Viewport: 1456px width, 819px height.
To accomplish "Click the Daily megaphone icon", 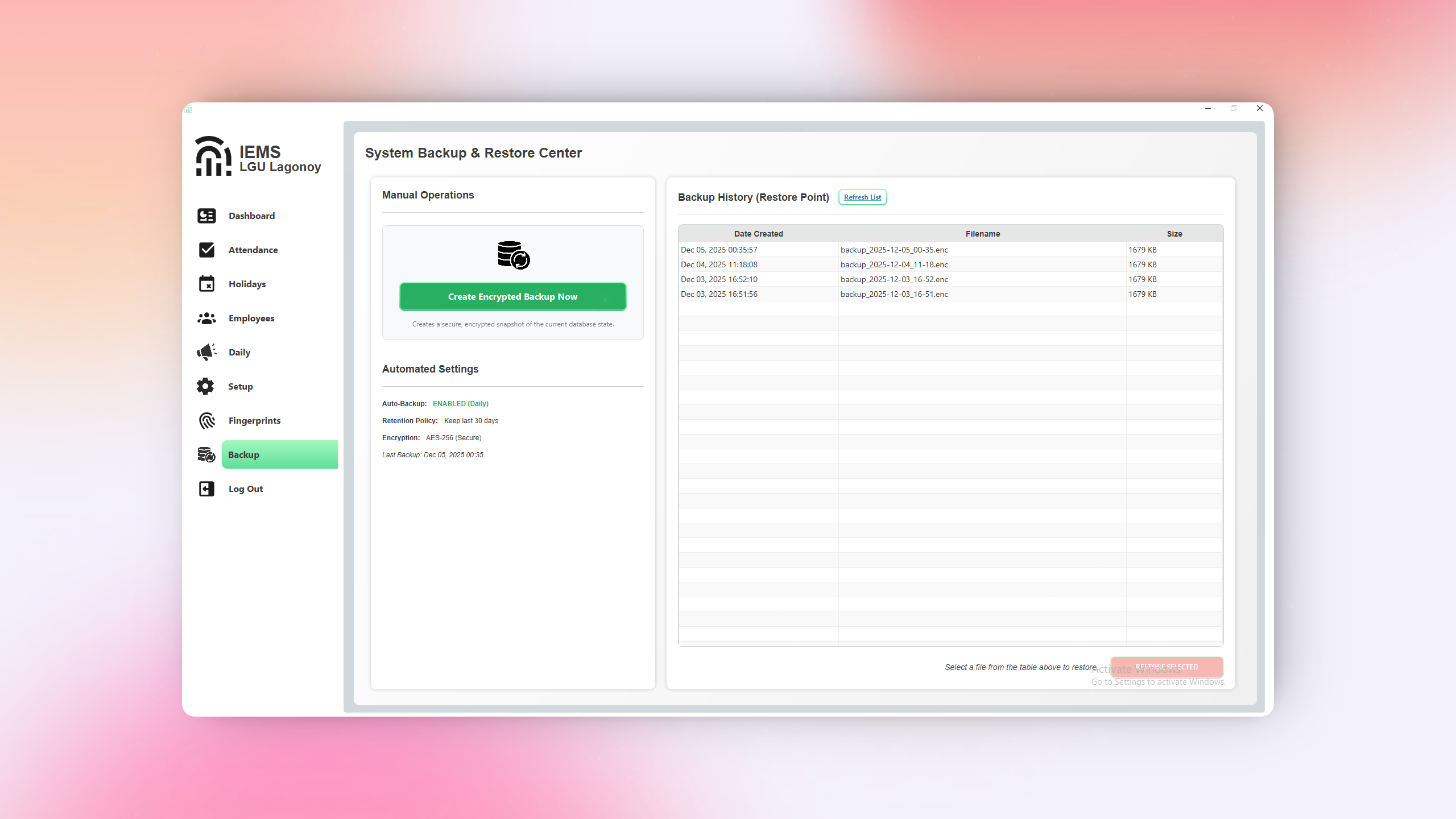I will tap(206, 352).
